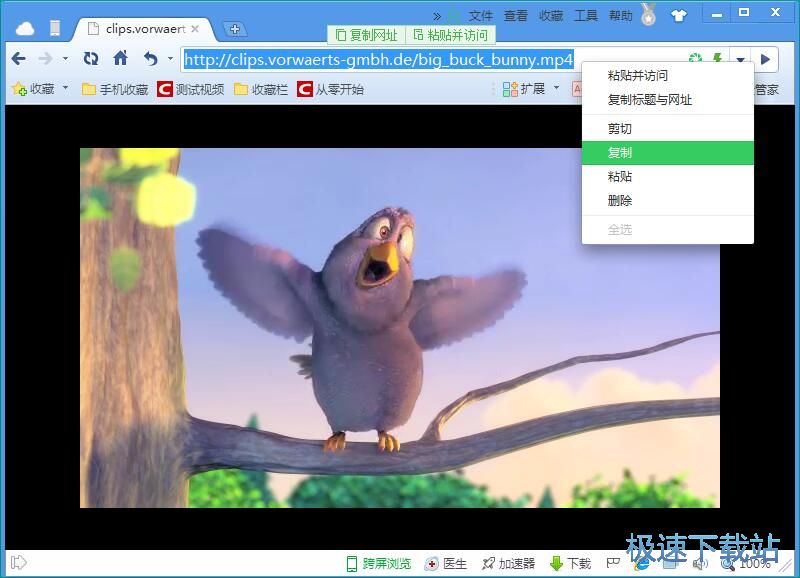This screenshot has height=578, width=800.
Task: Click the flag icon in status bar
Action: pos(613,563)
